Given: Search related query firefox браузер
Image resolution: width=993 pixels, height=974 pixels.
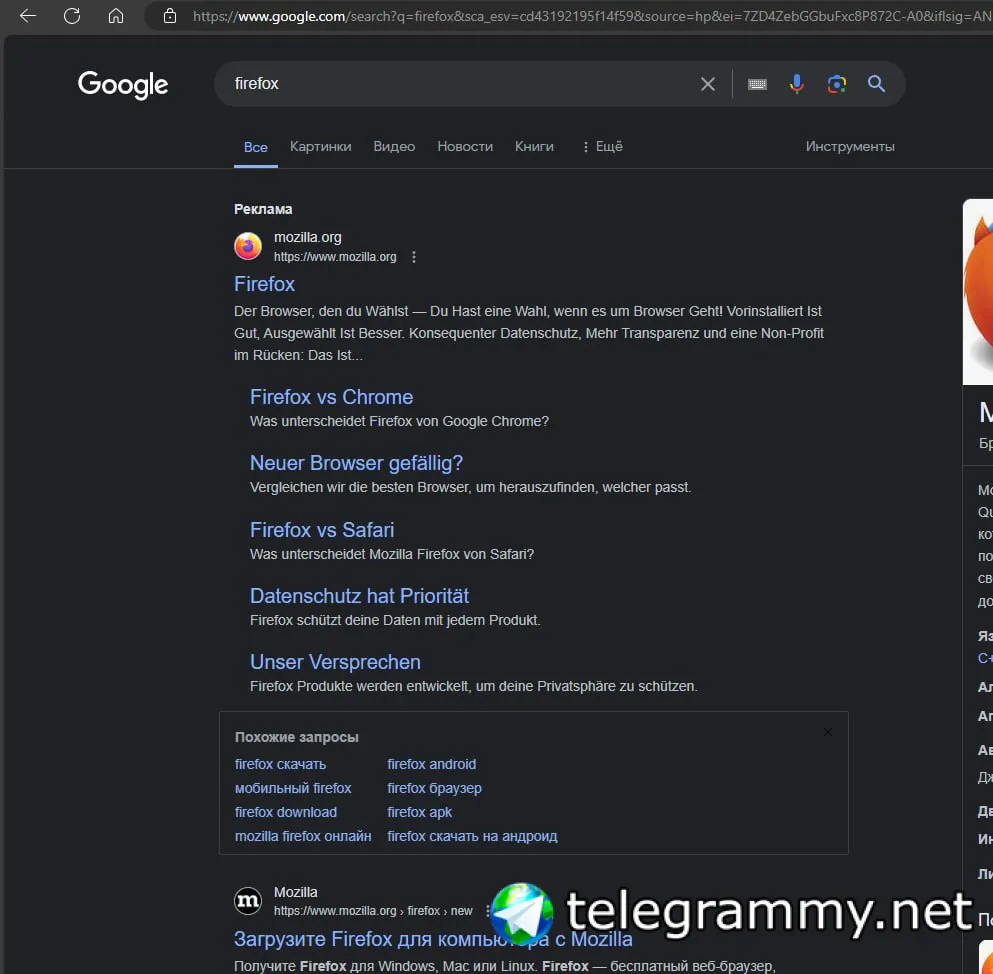Looking at the screenshot, I should pos(434,788).
